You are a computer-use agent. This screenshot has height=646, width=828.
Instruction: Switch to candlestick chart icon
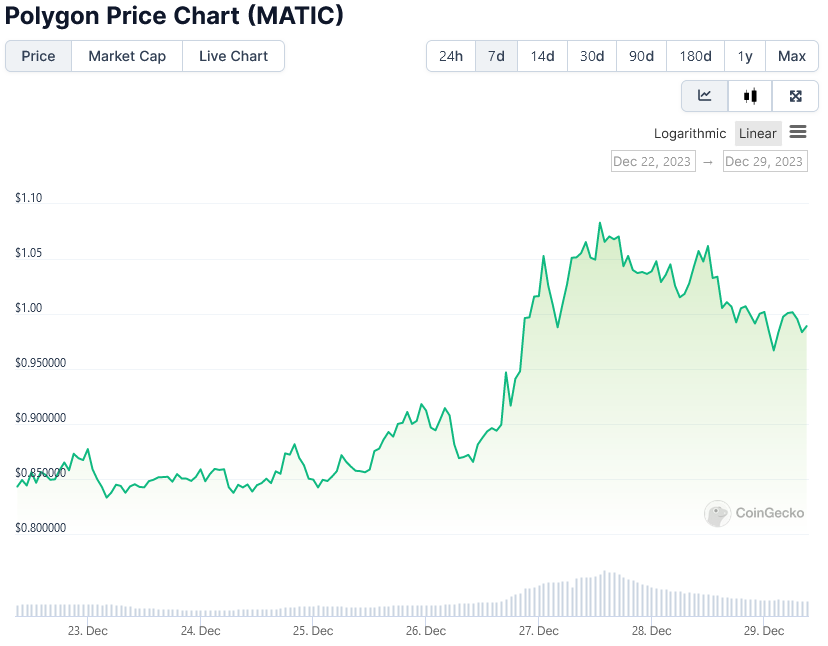[x=750, y=96]
